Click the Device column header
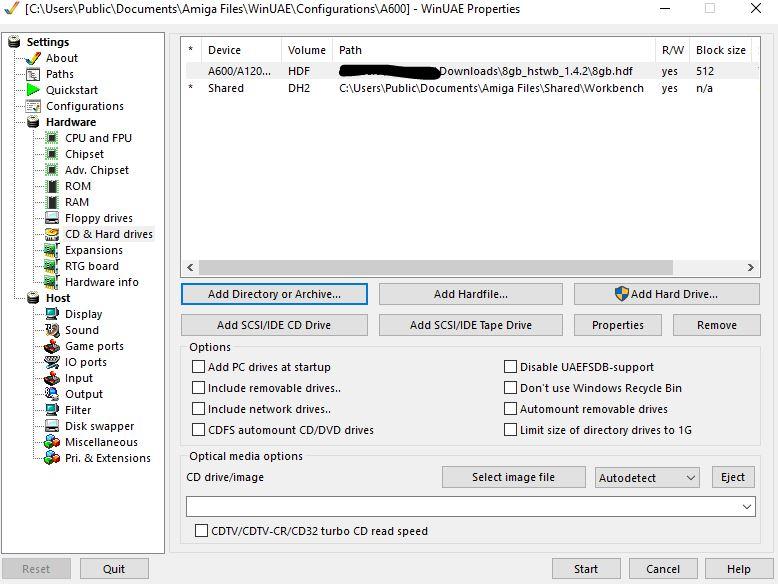Viewport: 778px width, 584px height. click(242, 50)
